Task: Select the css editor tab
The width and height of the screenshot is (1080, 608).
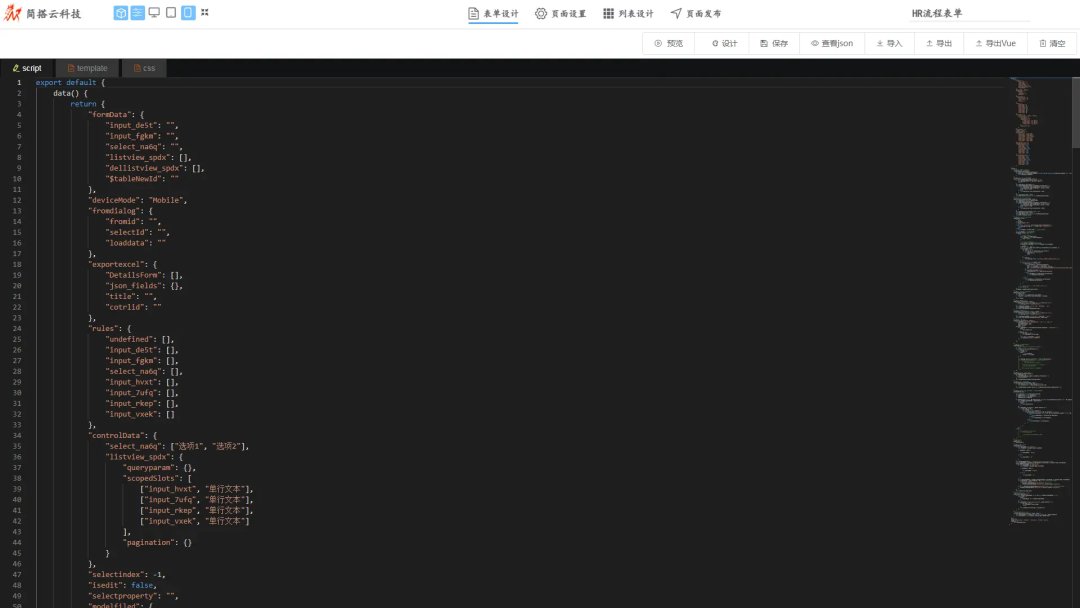Action: 144,68
